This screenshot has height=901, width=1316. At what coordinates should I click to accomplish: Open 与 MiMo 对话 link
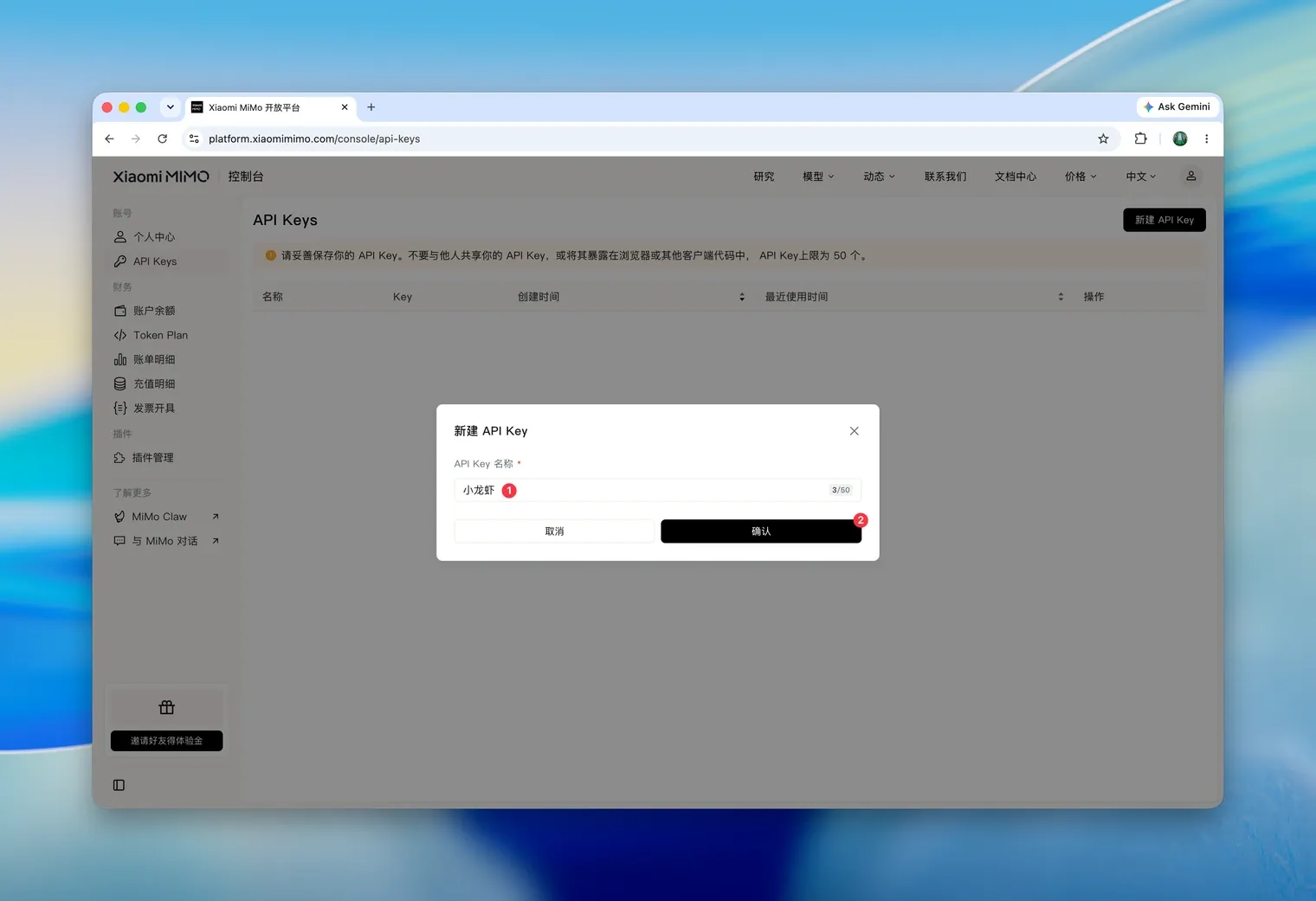point(167,541)
